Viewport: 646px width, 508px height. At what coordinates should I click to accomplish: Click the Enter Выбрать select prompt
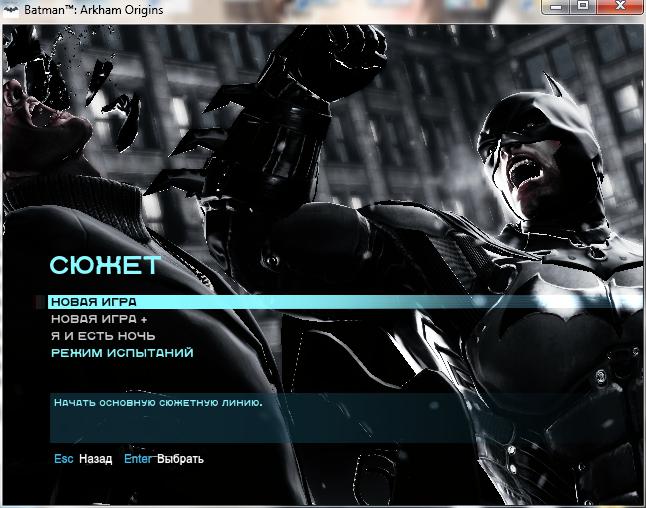point(164,459)
